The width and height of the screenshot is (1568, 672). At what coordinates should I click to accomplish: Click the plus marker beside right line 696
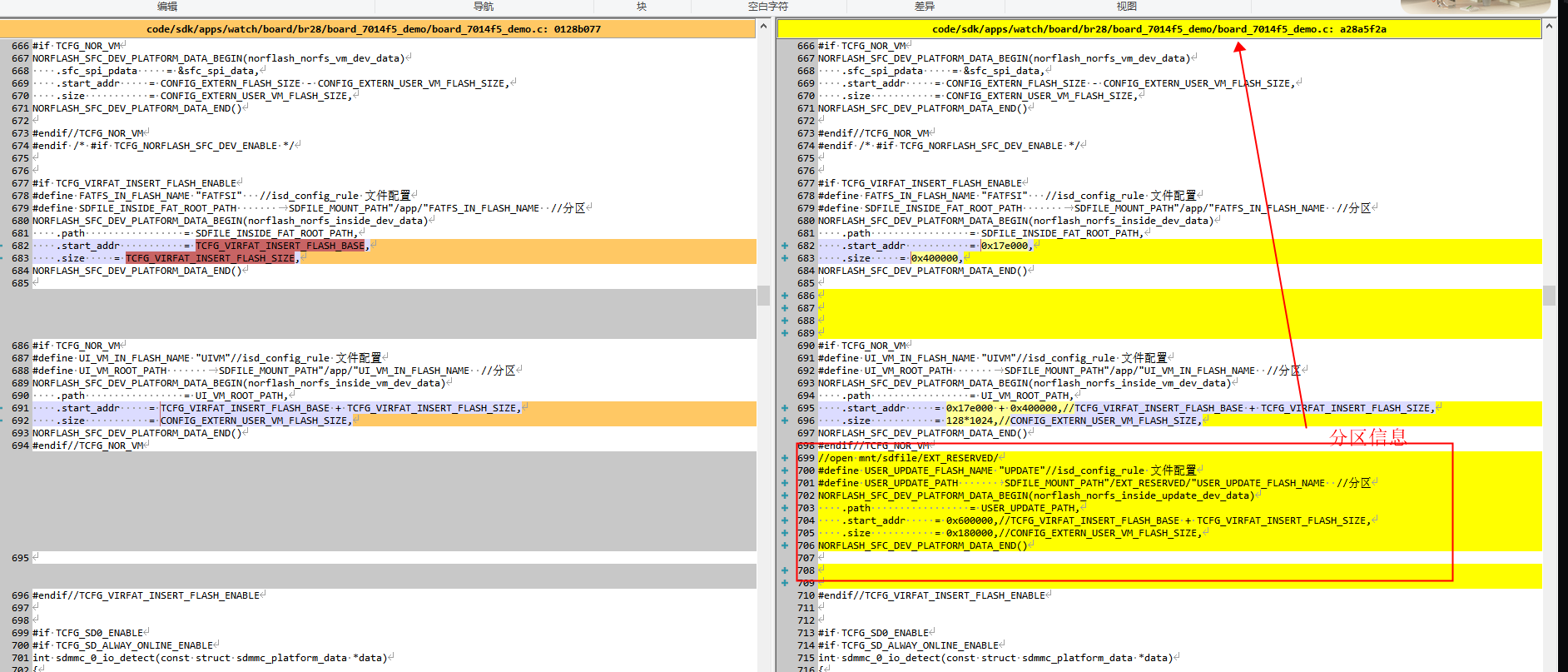pyautogui.click(x=785, y=421)
